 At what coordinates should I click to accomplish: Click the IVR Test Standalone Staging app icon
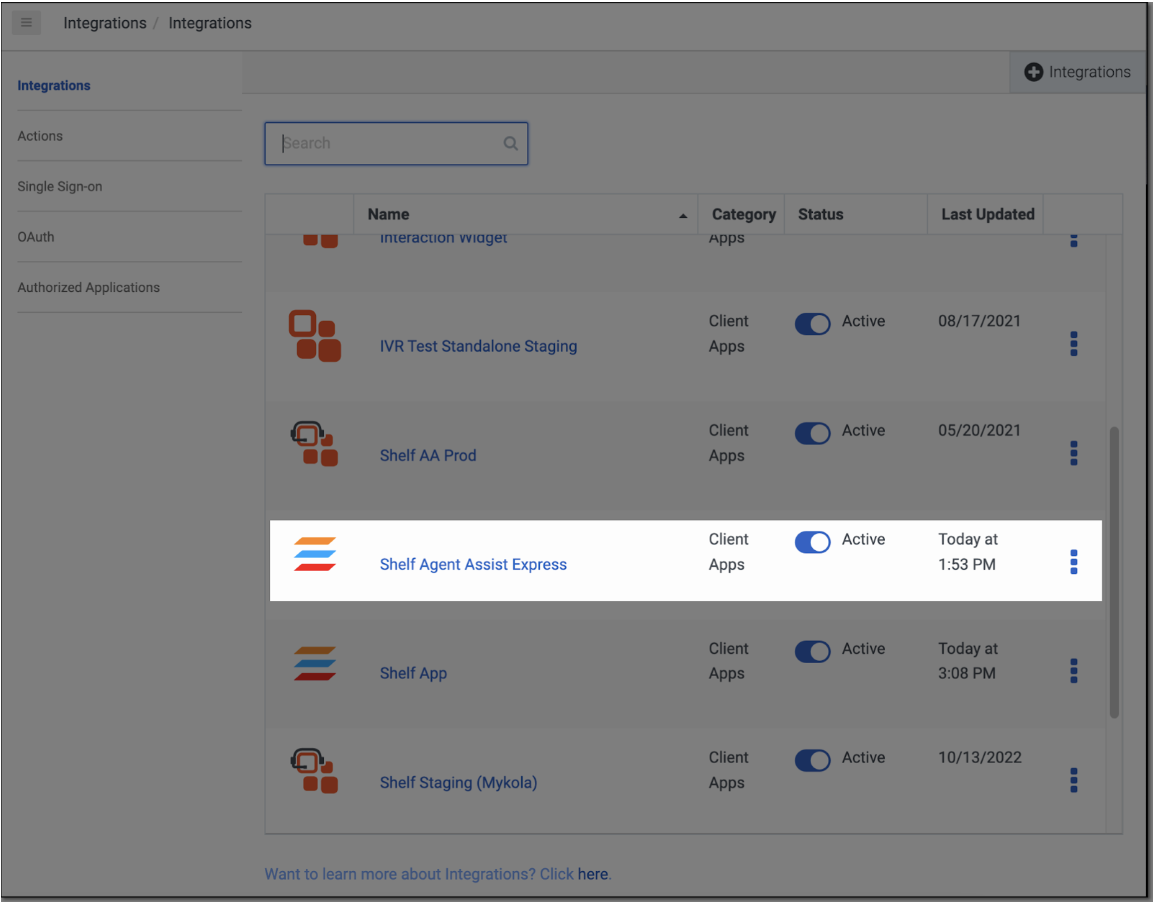click(315, 335)
